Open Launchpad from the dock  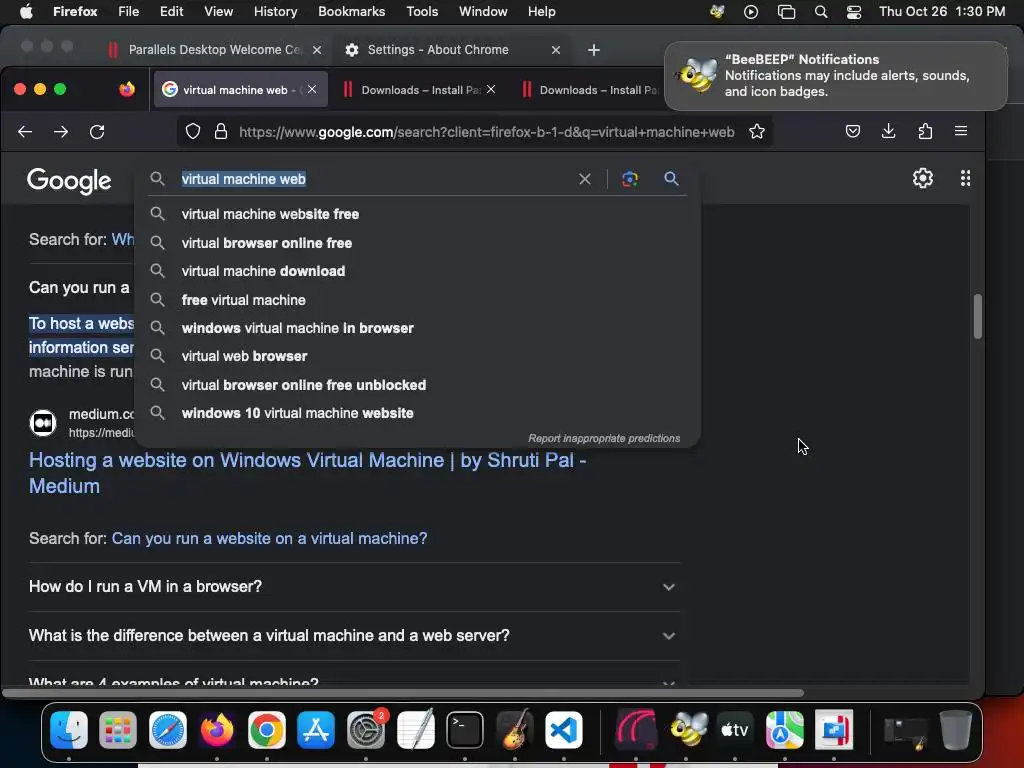118,729
